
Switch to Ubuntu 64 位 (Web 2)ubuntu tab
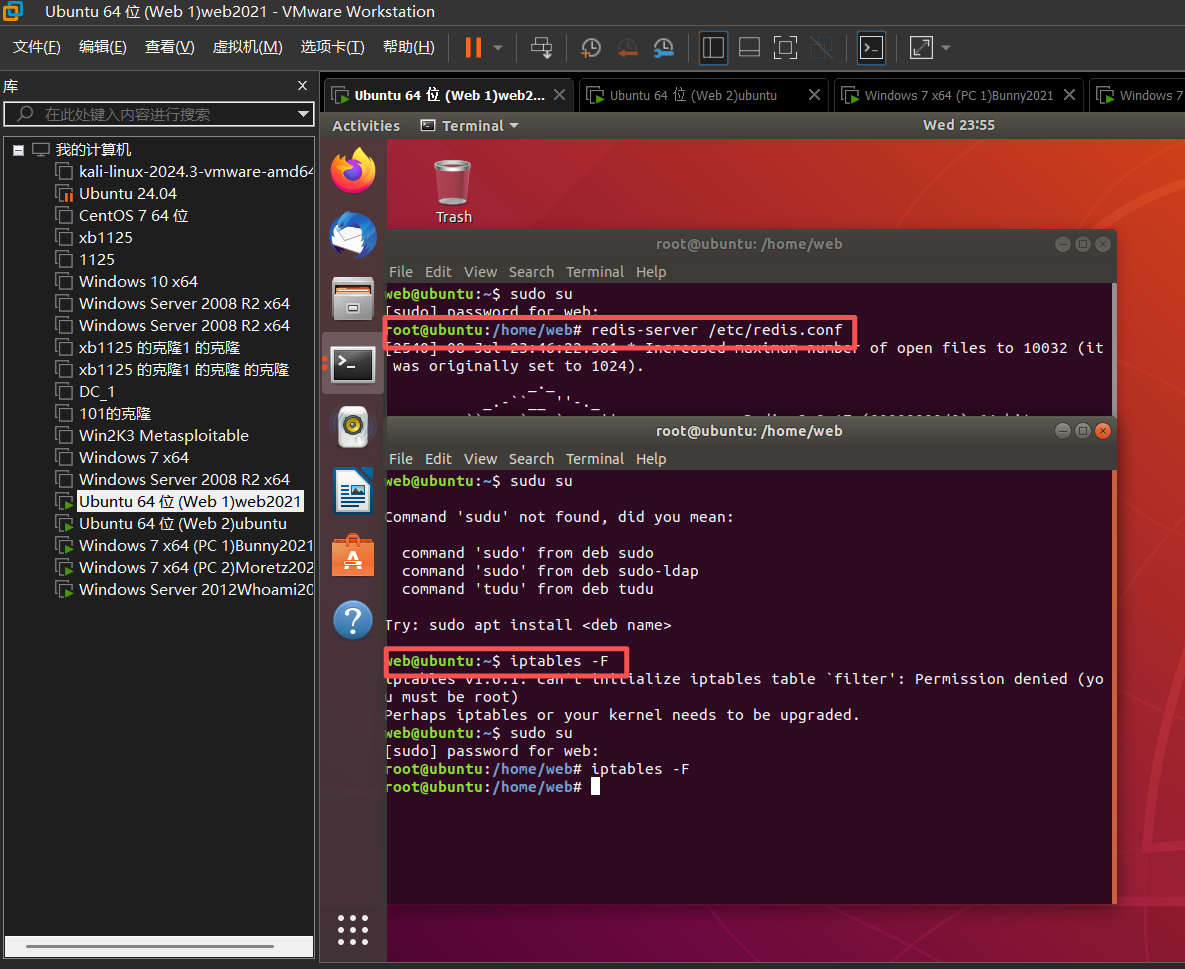[693, 95]
